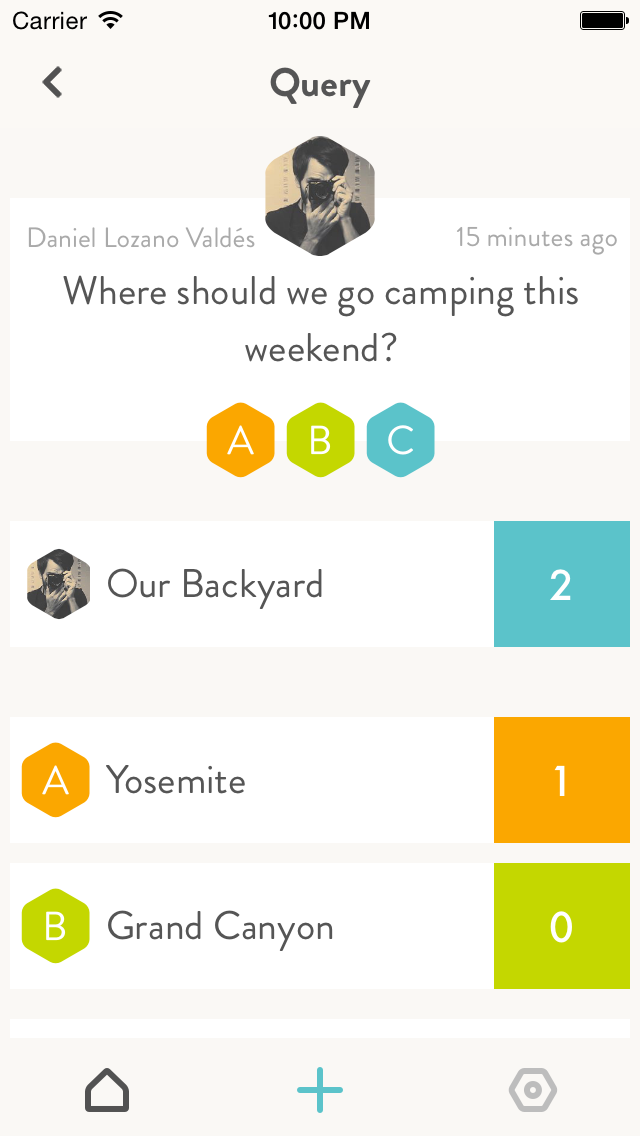Open the hexagon settings tab
Viewport: 640px width, 1136px height.
[x=533, y=1089]
